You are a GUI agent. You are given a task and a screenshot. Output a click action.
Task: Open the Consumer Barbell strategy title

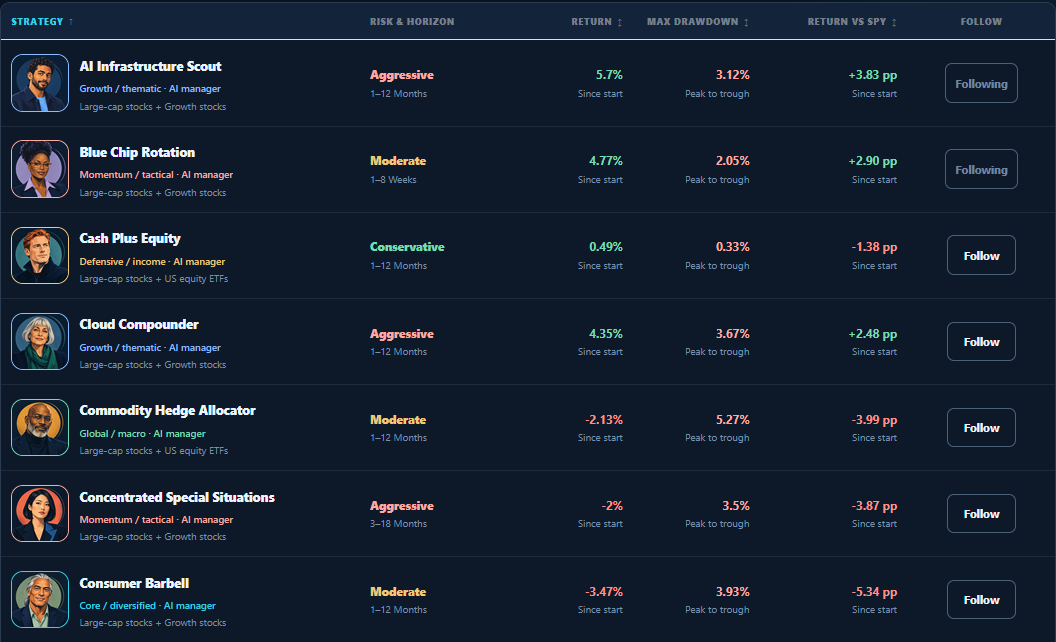point(134,583)
